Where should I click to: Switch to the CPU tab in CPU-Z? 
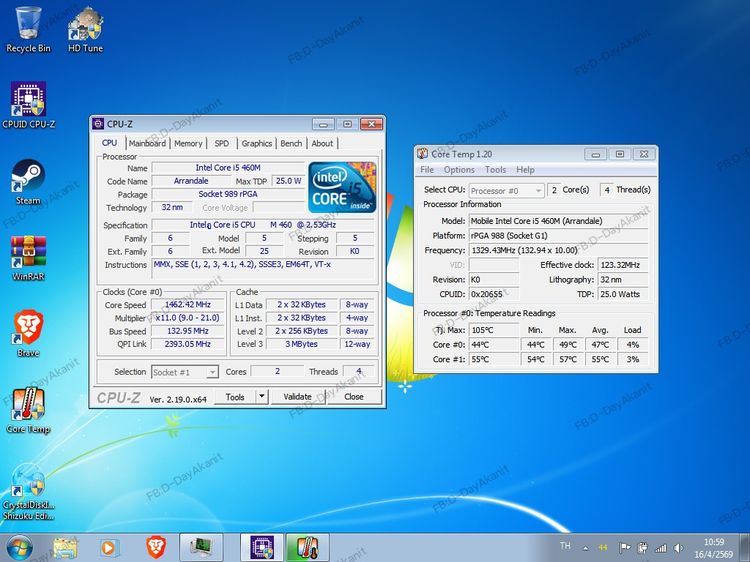point(109,143)
